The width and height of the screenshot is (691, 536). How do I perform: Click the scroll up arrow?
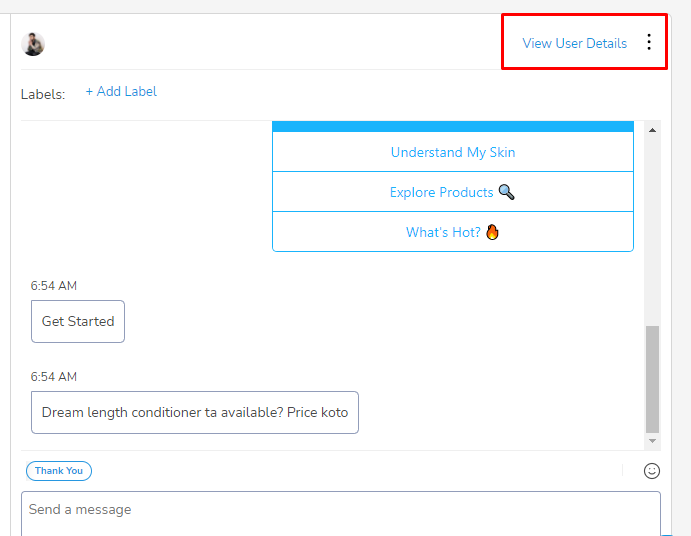point(652,130)
